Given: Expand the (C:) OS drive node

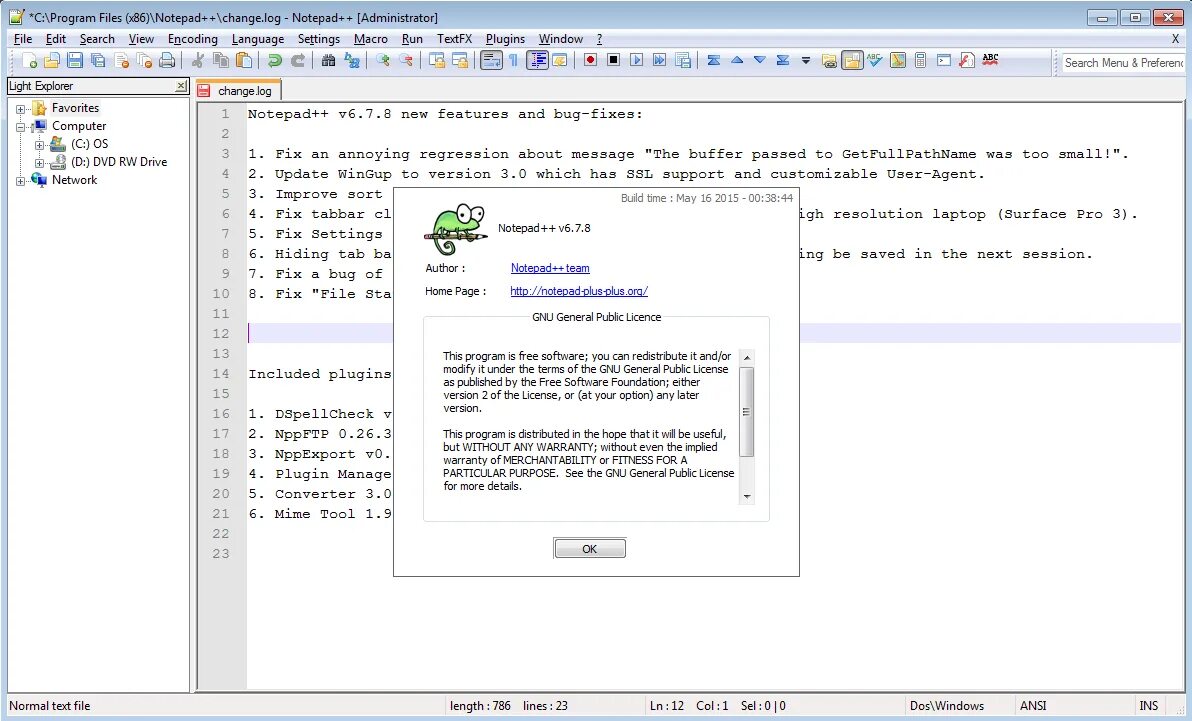Looking at the screenshot, I should coord(39,145).
